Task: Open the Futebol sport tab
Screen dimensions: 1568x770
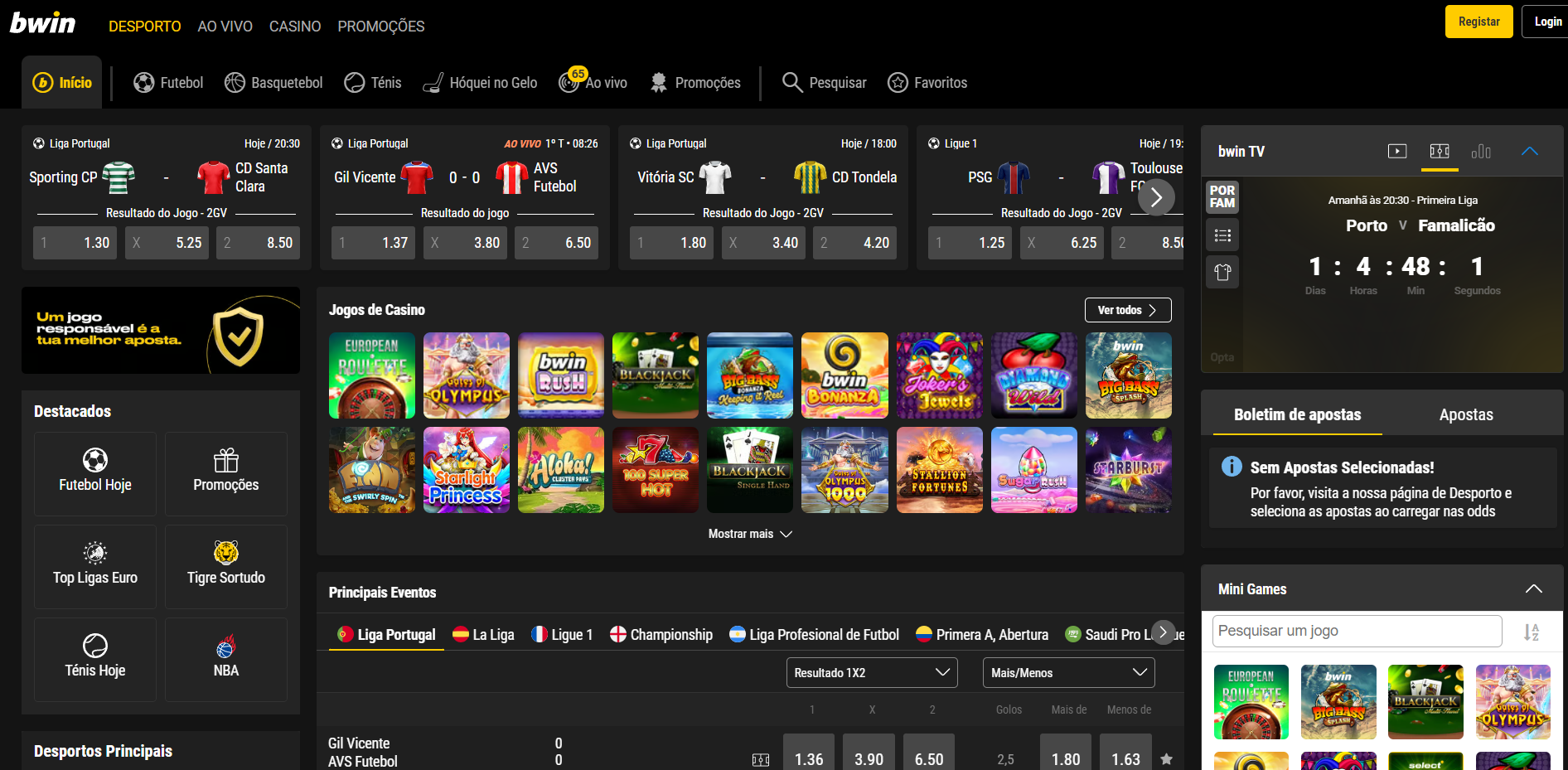Action: point(168,83)
